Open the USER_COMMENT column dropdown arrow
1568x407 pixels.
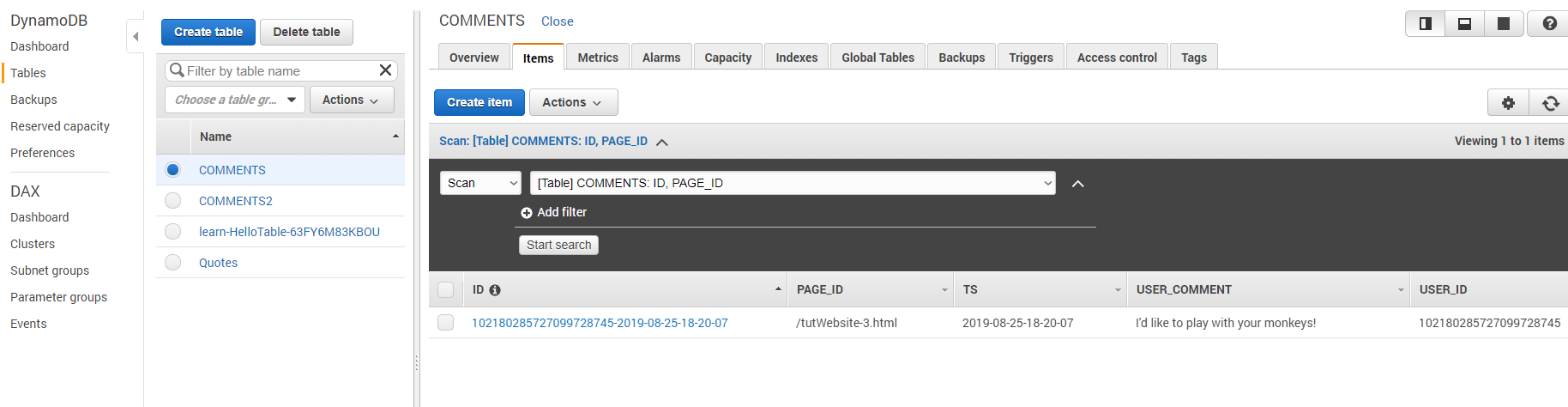point(1401,290)
